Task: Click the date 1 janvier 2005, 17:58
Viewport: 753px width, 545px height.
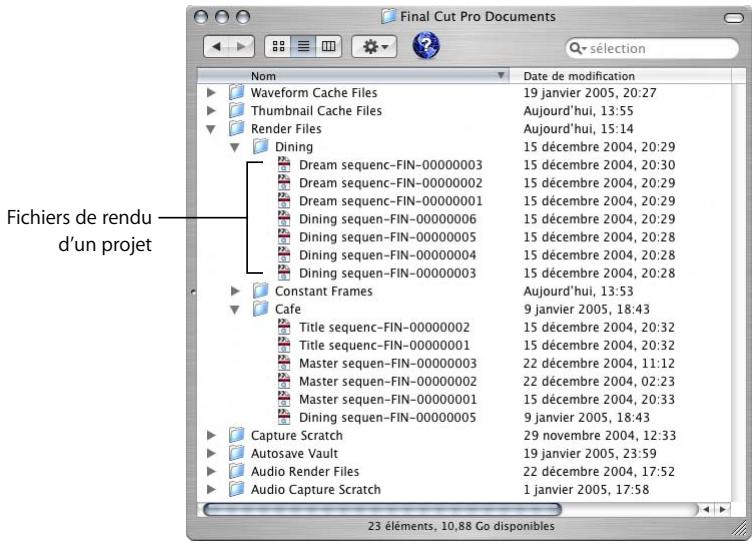Action: tap(586, 490)
